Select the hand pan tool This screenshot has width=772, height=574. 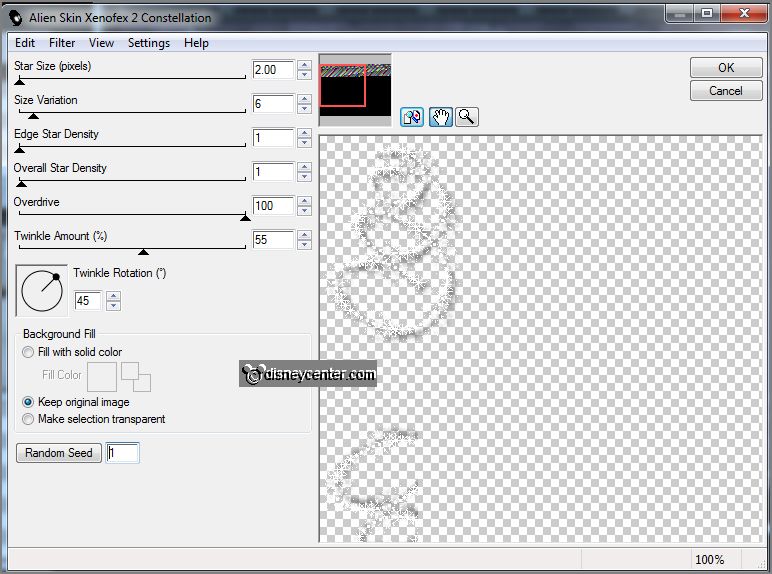click(441, 117)
